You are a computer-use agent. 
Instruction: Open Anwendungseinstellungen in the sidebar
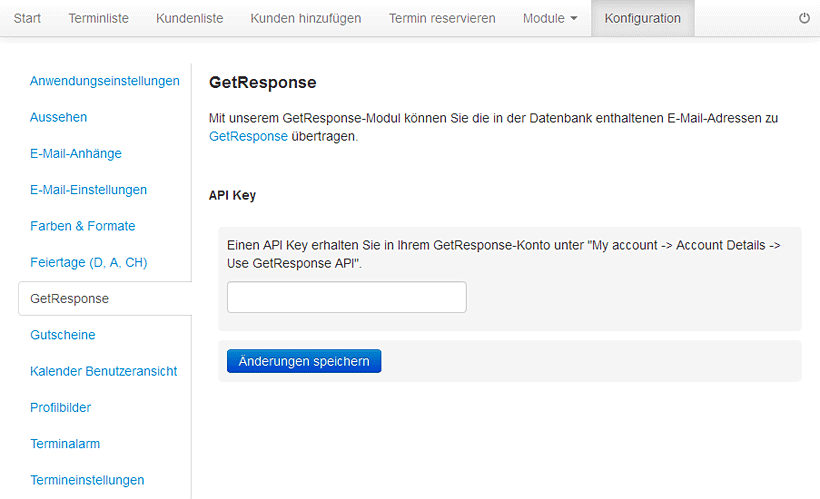pyautogui.click(x=105, y=81)
